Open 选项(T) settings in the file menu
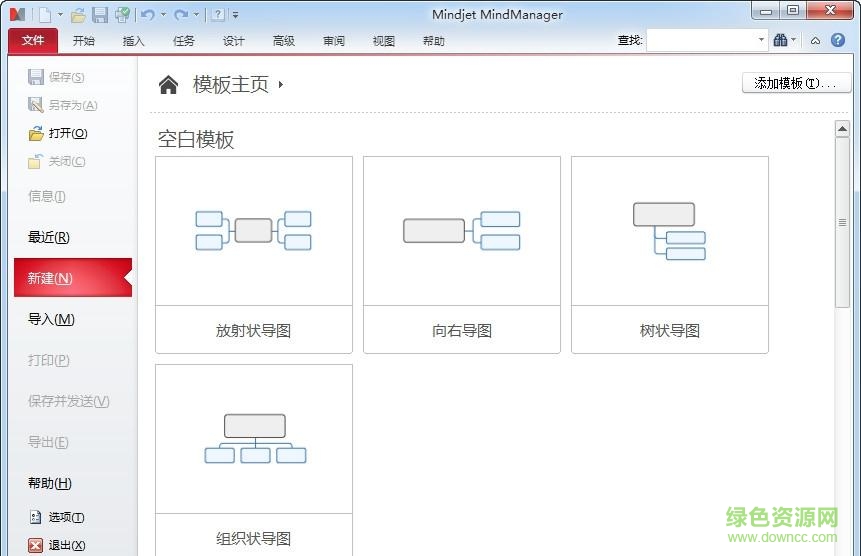This screenshot has width=861, height=556. tap(57, 517)
